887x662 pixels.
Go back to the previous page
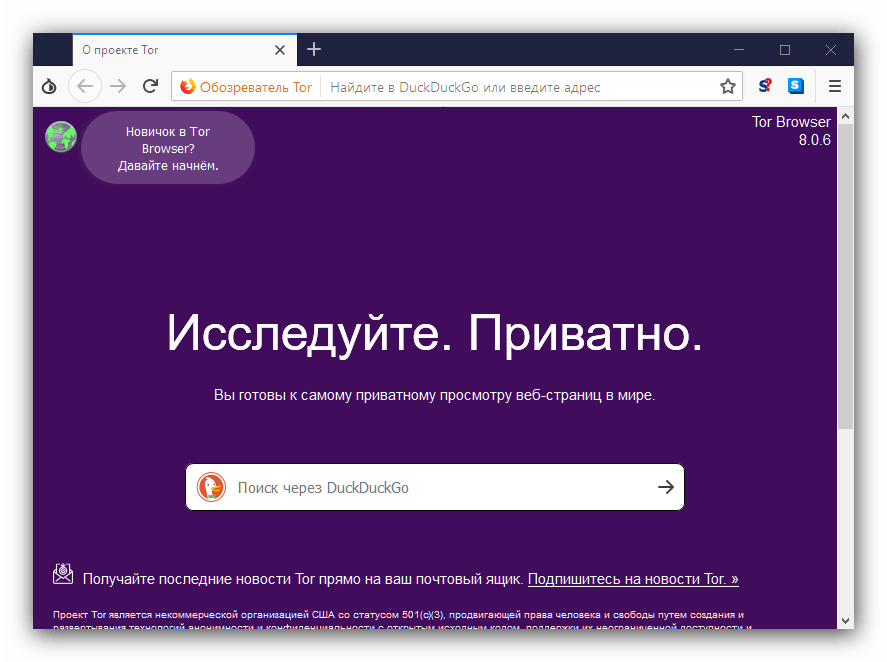[85, 87]
